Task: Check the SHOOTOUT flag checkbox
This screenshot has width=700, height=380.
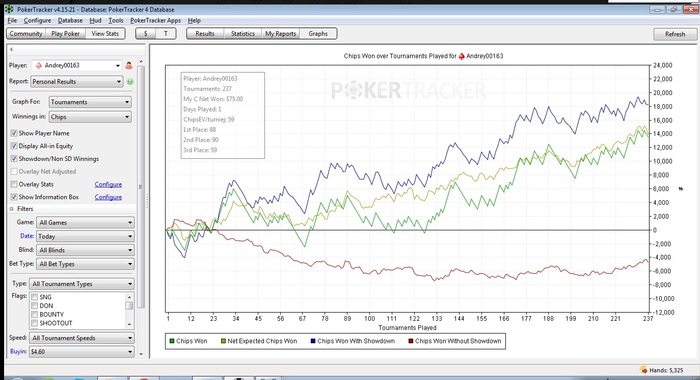Action: point(34,323)
